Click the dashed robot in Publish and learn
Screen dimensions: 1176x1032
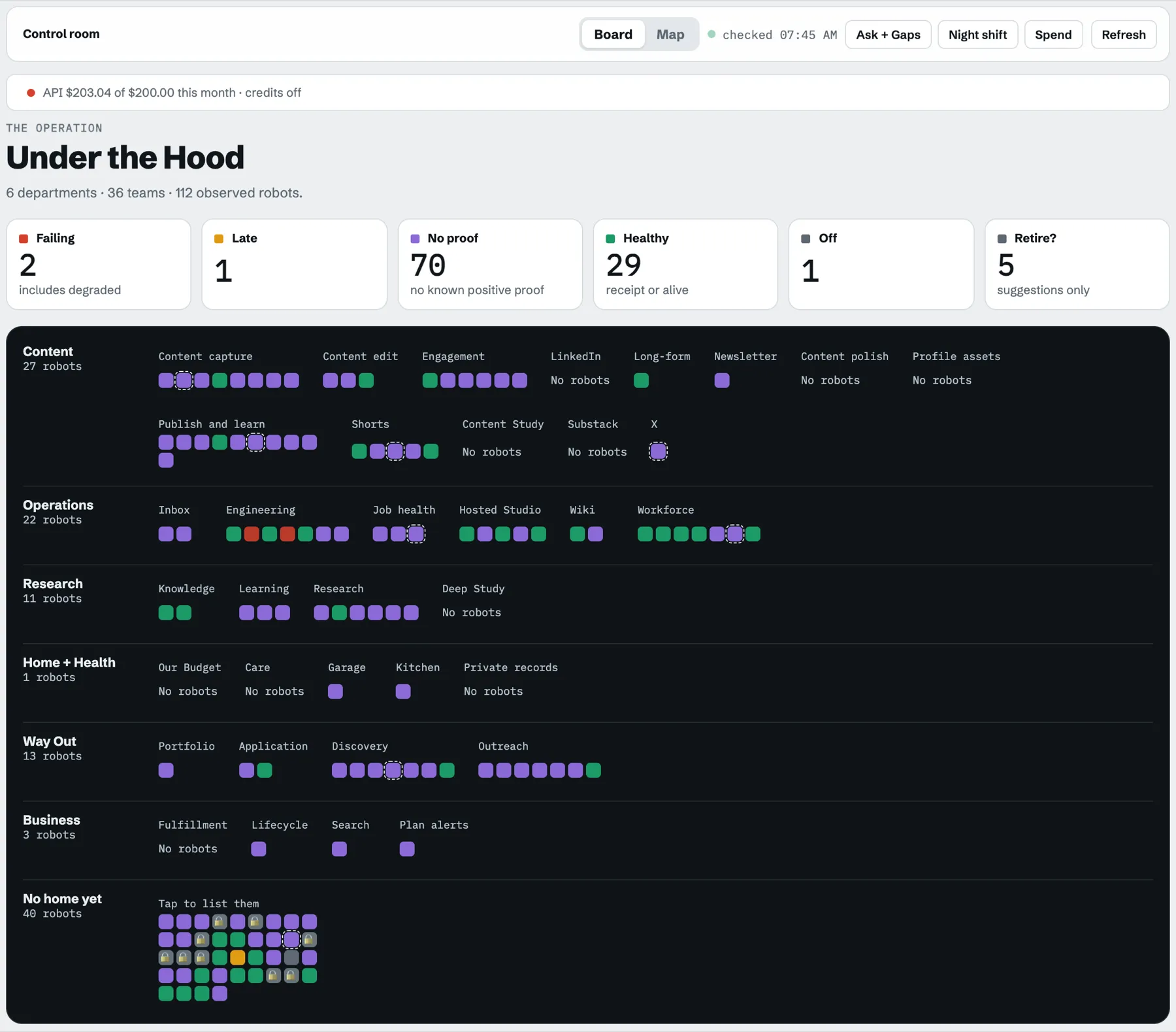256,442
